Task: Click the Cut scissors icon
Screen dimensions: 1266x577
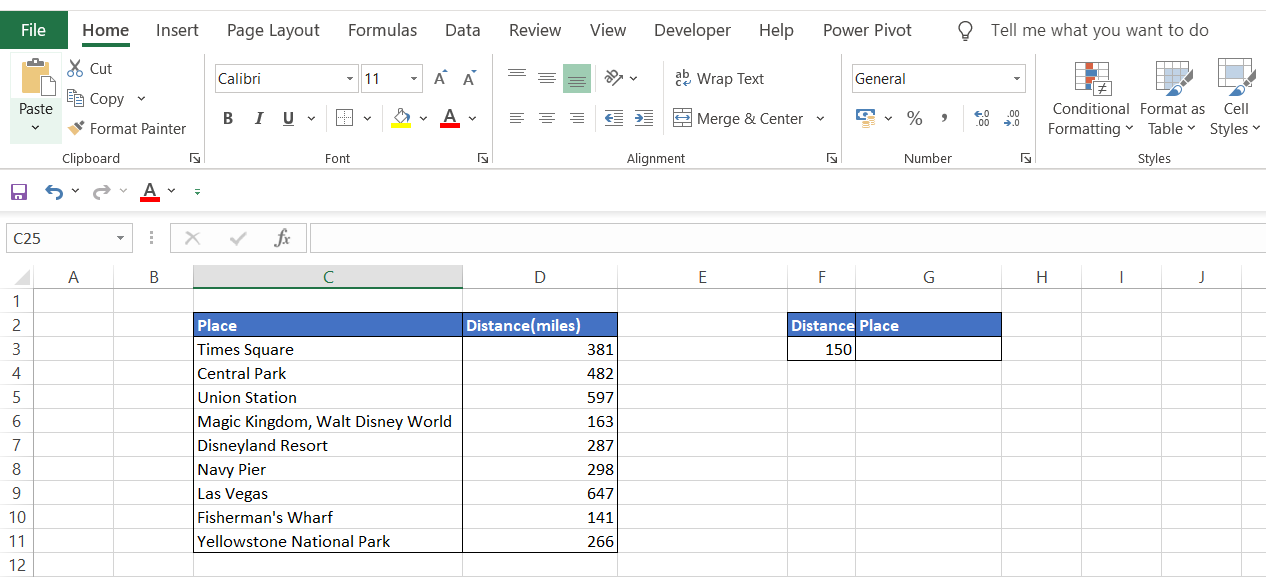Action: click(76, 69)
